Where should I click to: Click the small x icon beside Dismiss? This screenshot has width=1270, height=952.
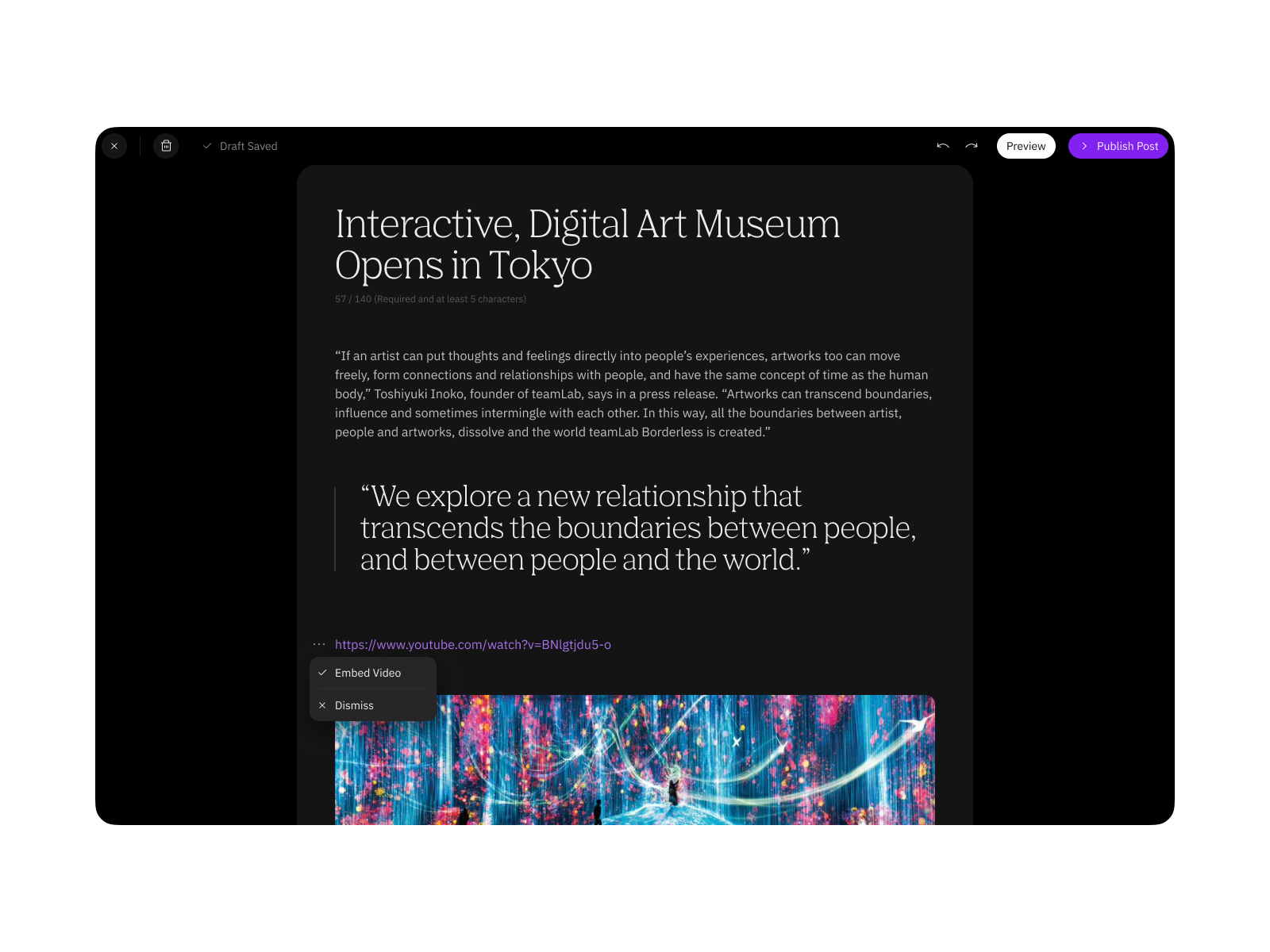point(322,705)
